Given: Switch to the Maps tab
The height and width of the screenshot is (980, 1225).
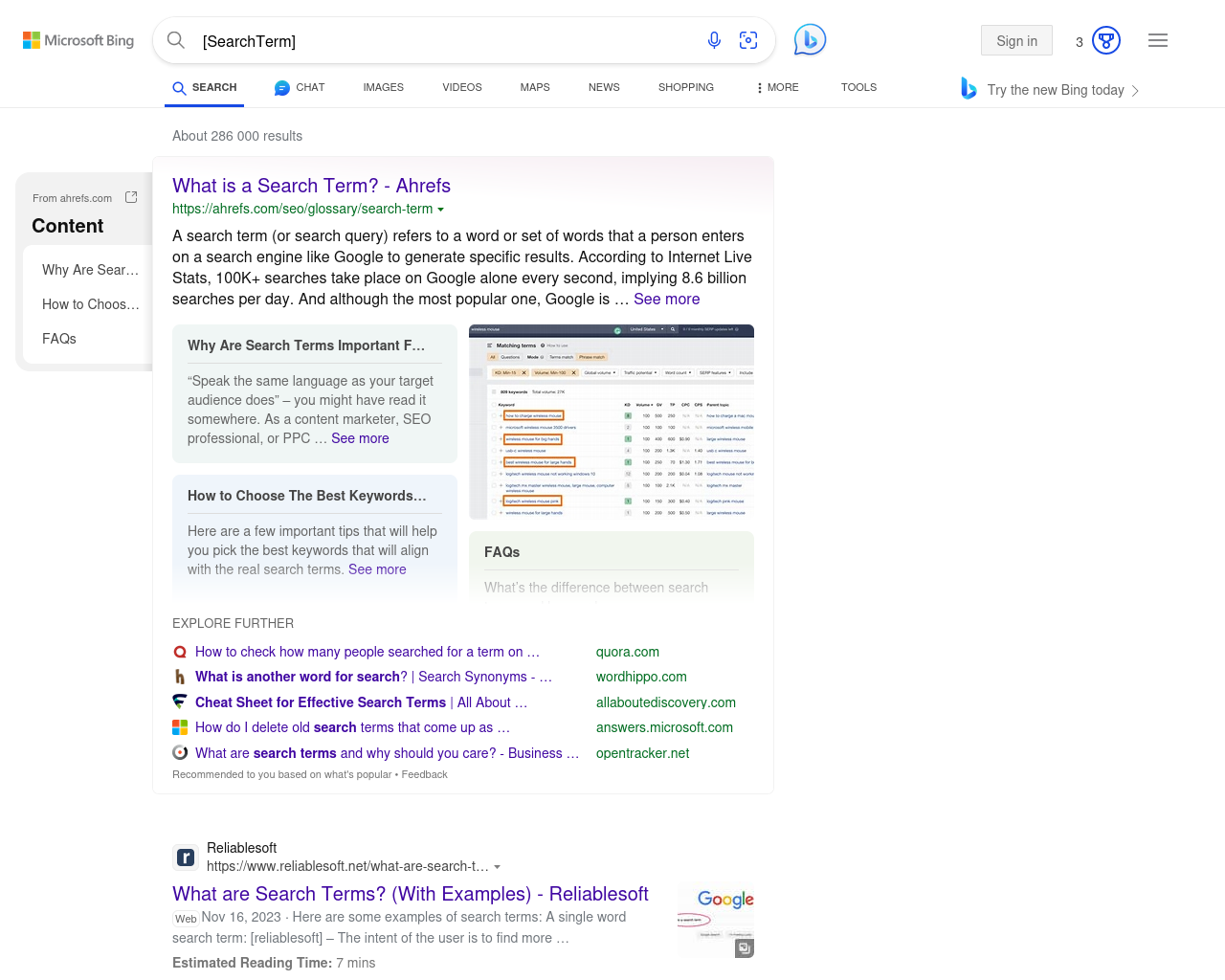Looking at the screenshot, I should [535, 87].
